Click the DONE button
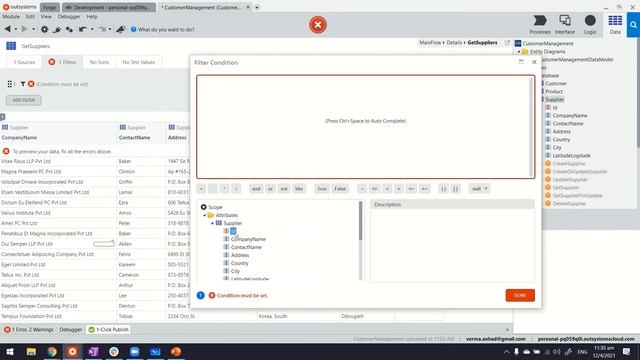The width and height of the screenshot is (640, 360). 520,295
